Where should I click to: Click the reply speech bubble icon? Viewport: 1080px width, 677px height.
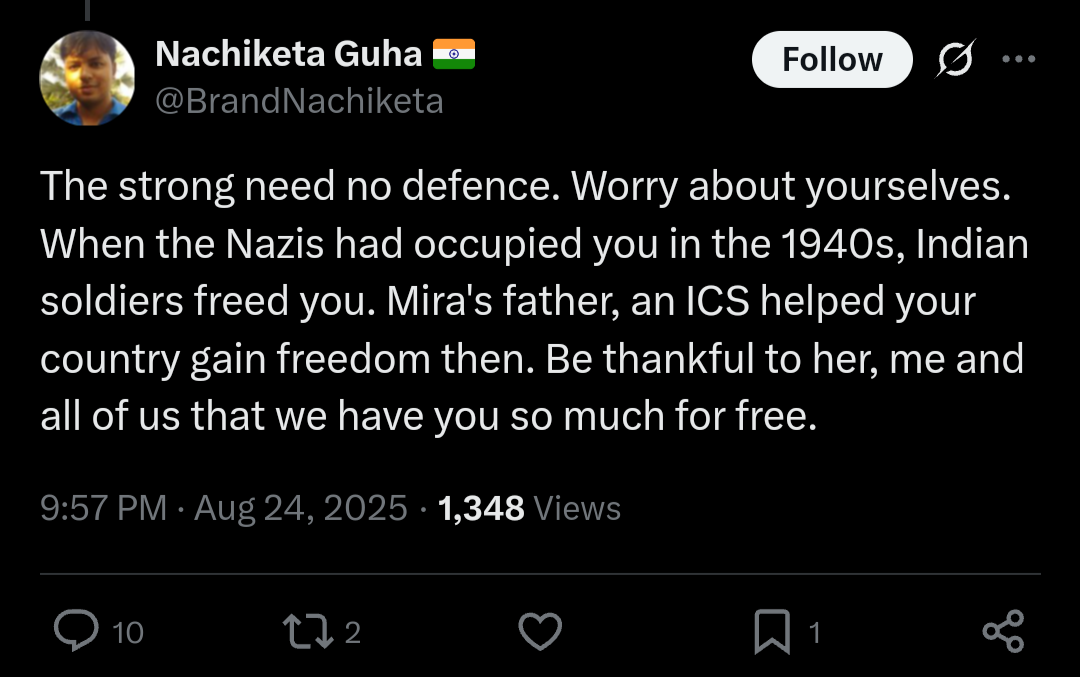pyautogui.click(x=73, y=631)
